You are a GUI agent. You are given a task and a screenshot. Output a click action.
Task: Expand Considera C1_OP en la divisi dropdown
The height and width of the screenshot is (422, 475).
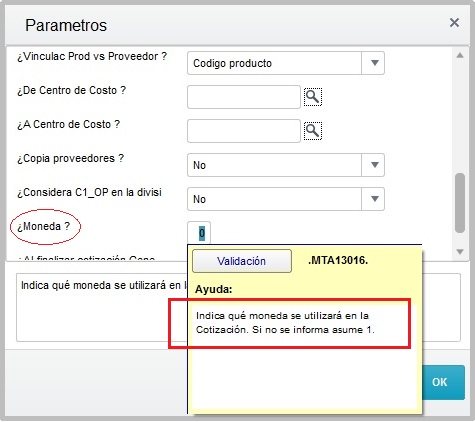374,199
